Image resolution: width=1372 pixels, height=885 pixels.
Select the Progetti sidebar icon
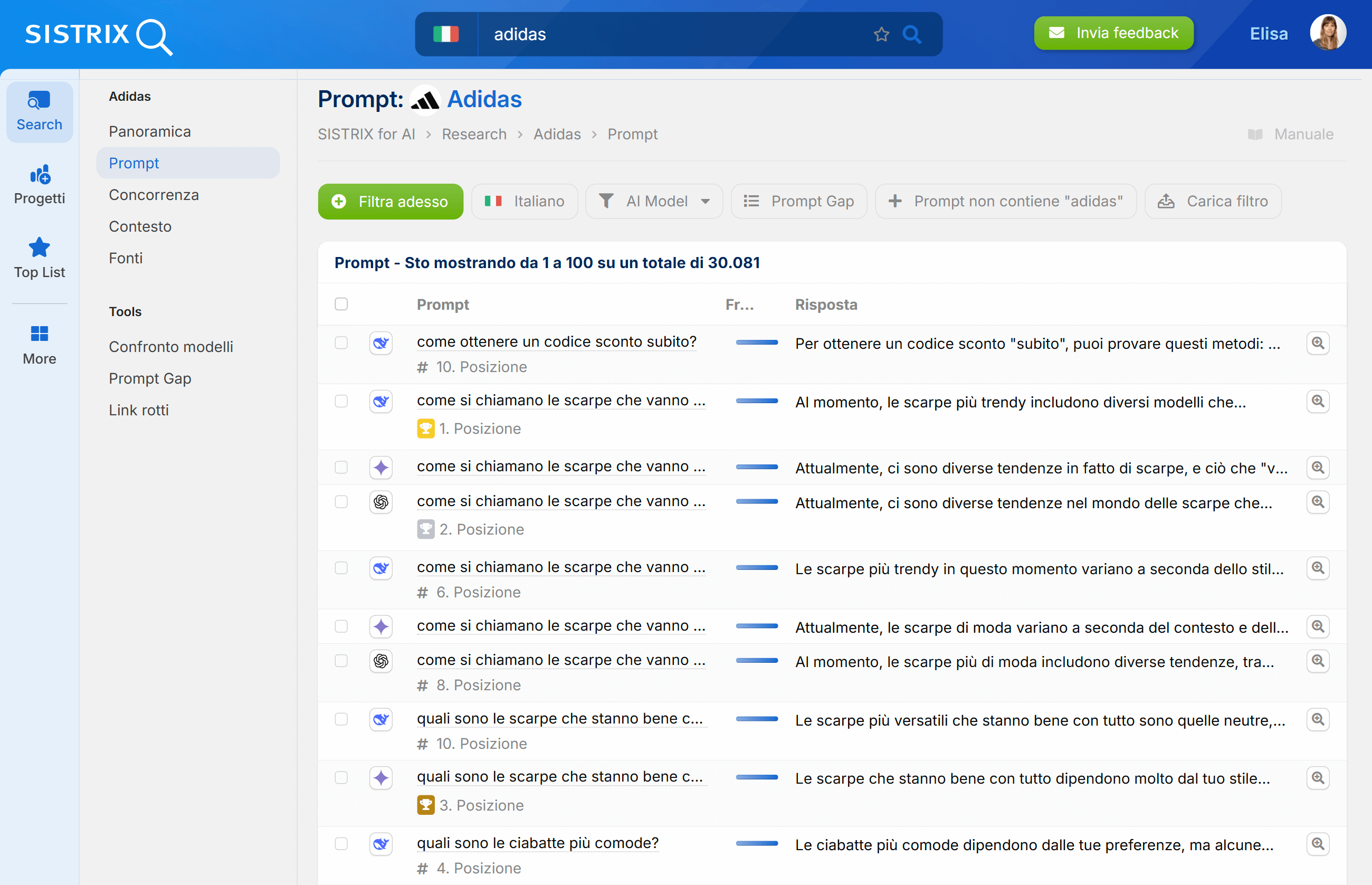point(39,183)
